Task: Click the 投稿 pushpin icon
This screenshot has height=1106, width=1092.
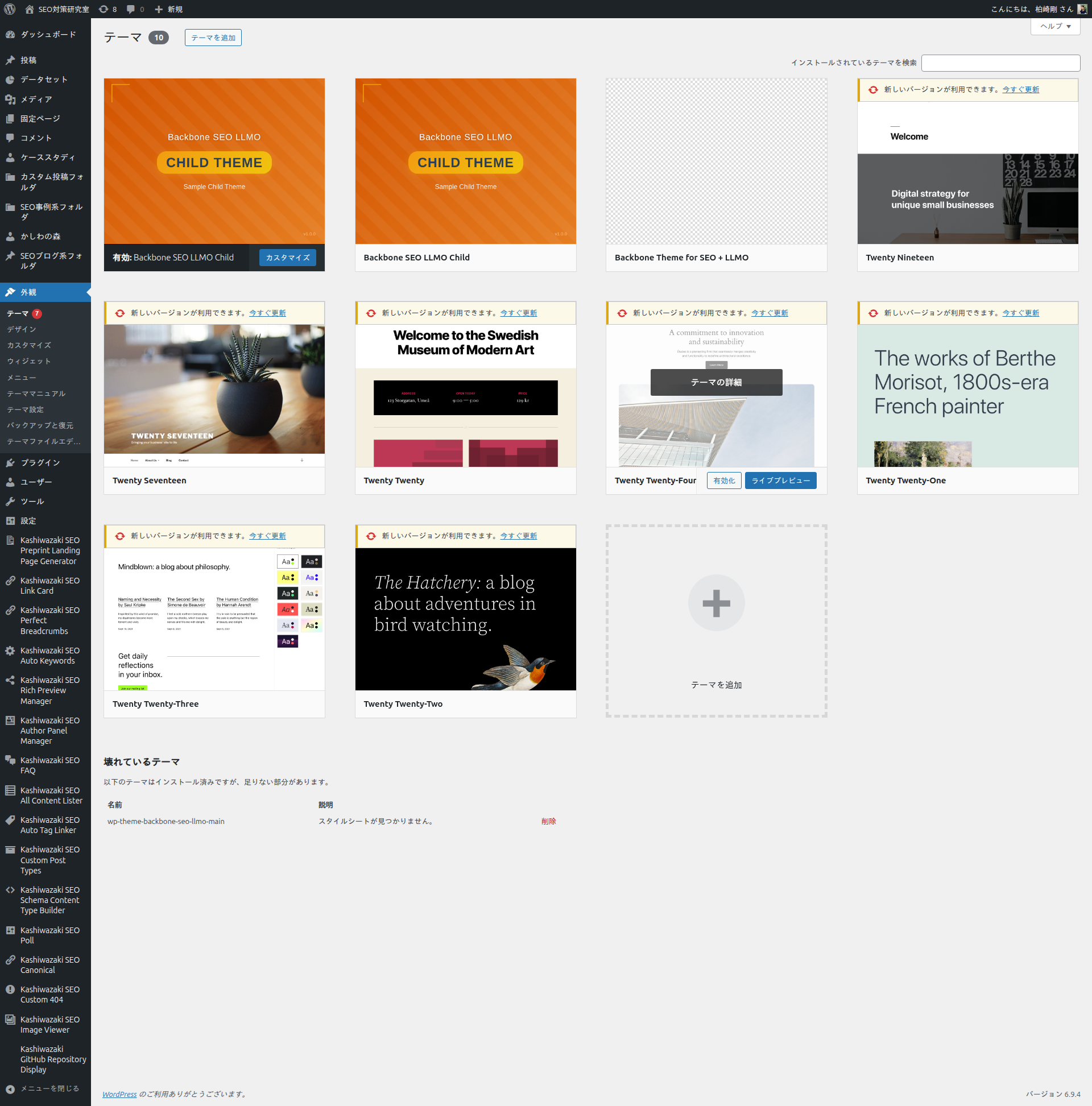Action: (10, 60)
